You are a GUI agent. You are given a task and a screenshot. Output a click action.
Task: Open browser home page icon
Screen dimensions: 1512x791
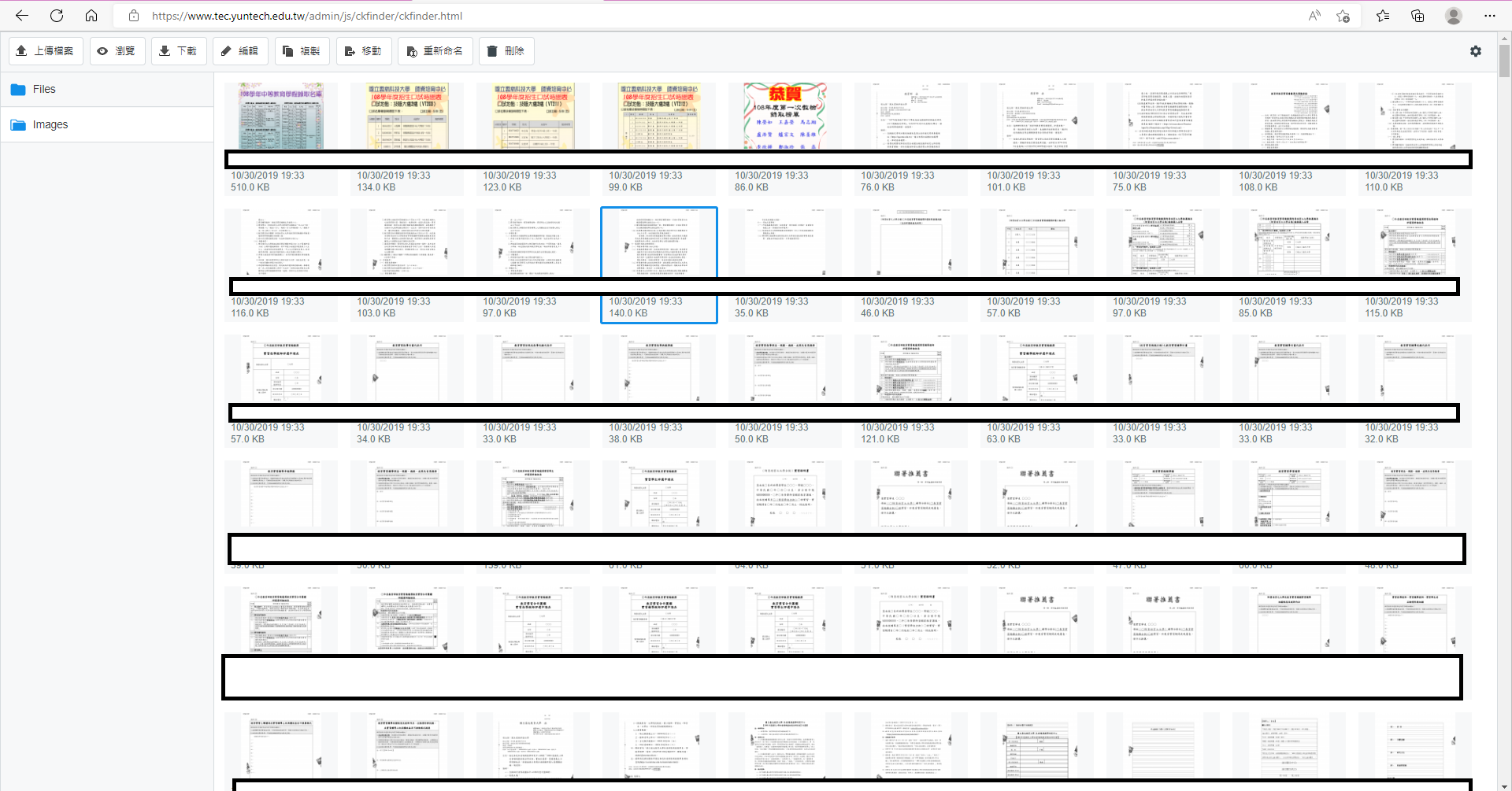tap(91, 16)
